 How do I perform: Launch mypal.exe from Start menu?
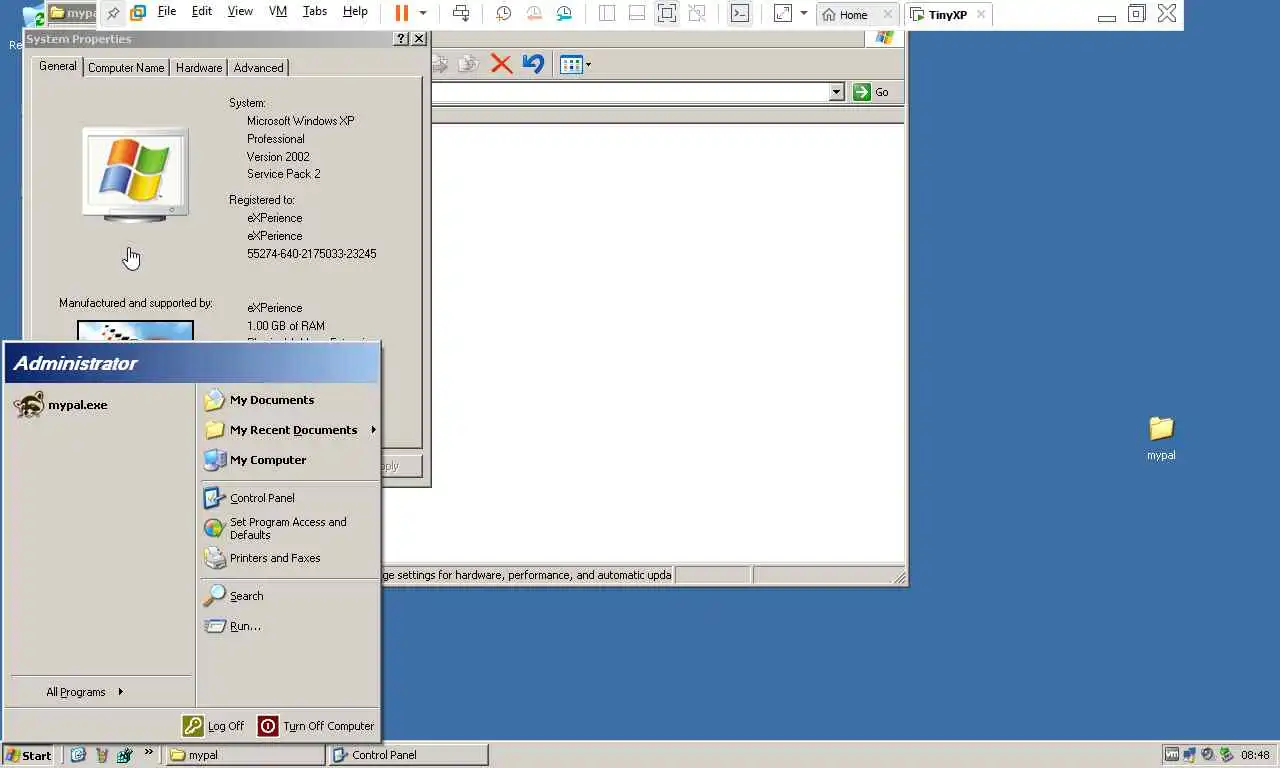pos(61,405)
